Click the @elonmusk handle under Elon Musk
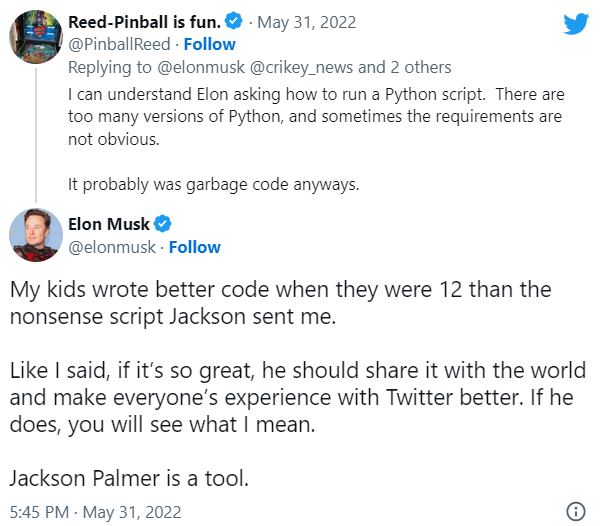Screen dimensions: 600x526 click(x=112, y=247)
